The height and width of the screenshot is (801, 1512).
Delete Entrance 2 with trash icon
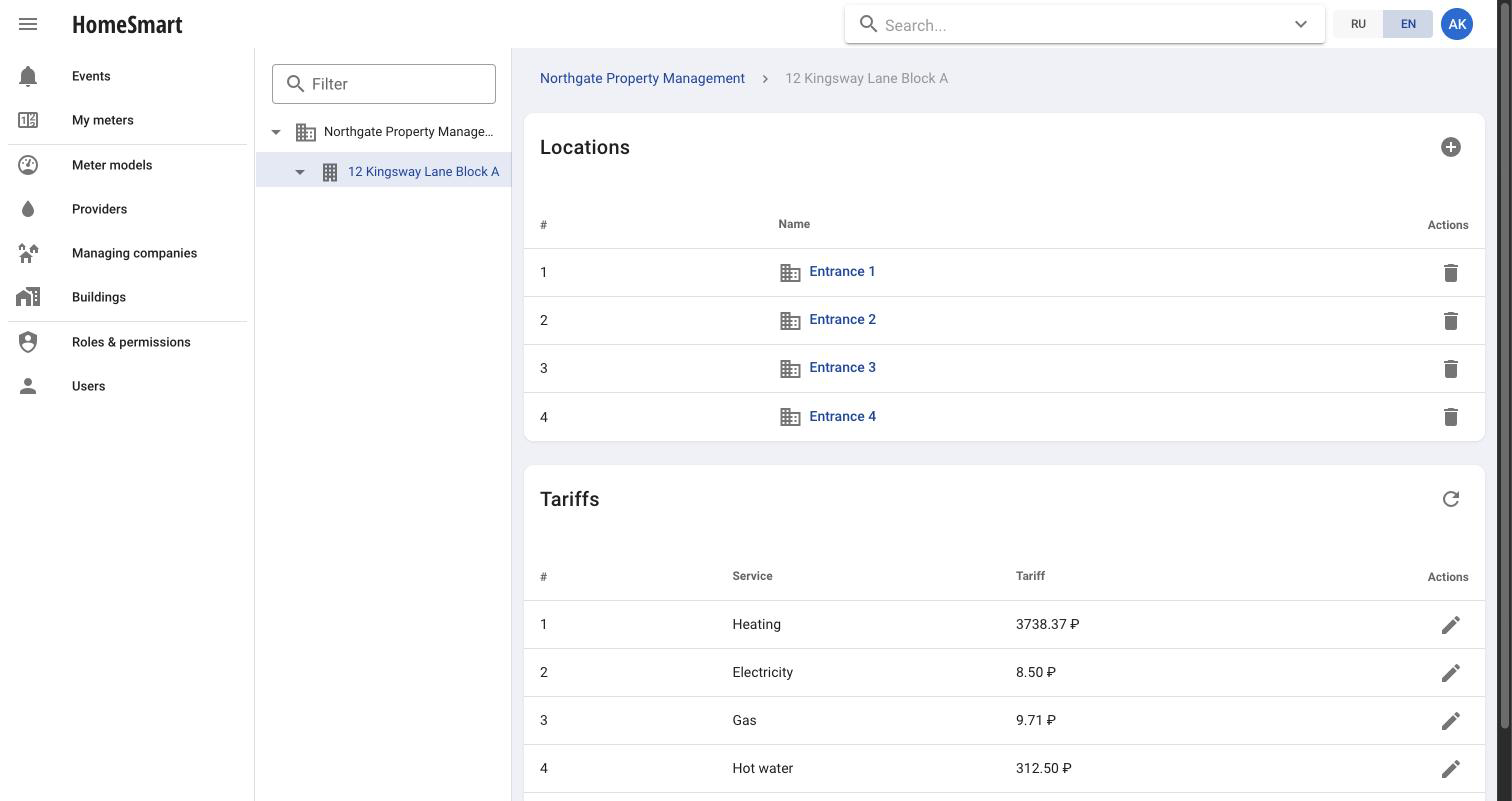point(1451,321)
